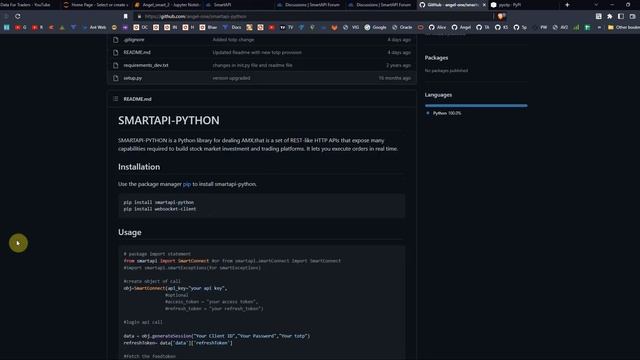Image resolution: width=640 pixels, height=360 pixels.
Task: Open the Angel GitHub bookmark
Action: [x=461, y=27]
